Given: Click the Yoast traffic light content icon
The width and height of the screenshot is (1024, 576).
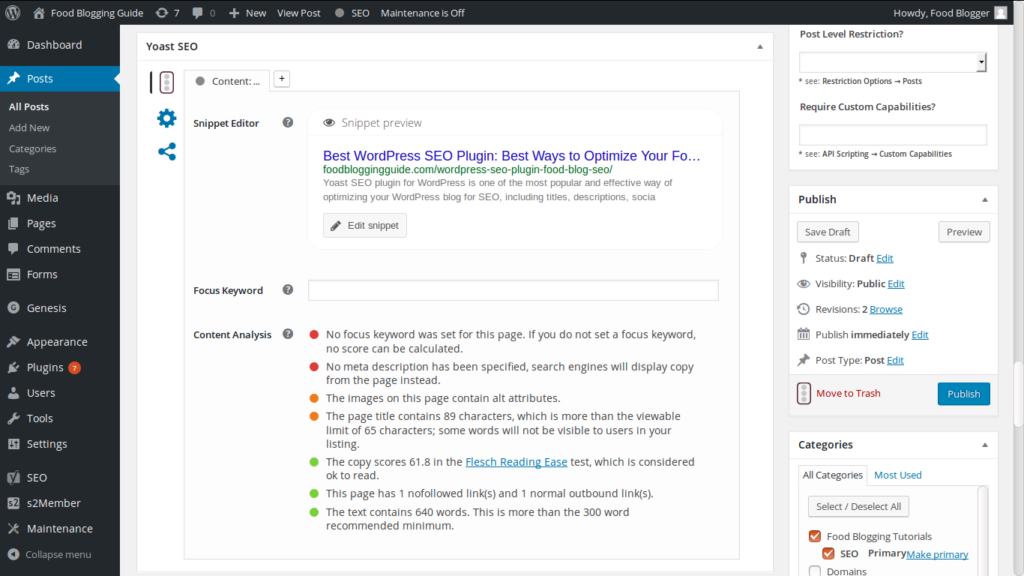Looking at the screenshot, I should point(166,83).
